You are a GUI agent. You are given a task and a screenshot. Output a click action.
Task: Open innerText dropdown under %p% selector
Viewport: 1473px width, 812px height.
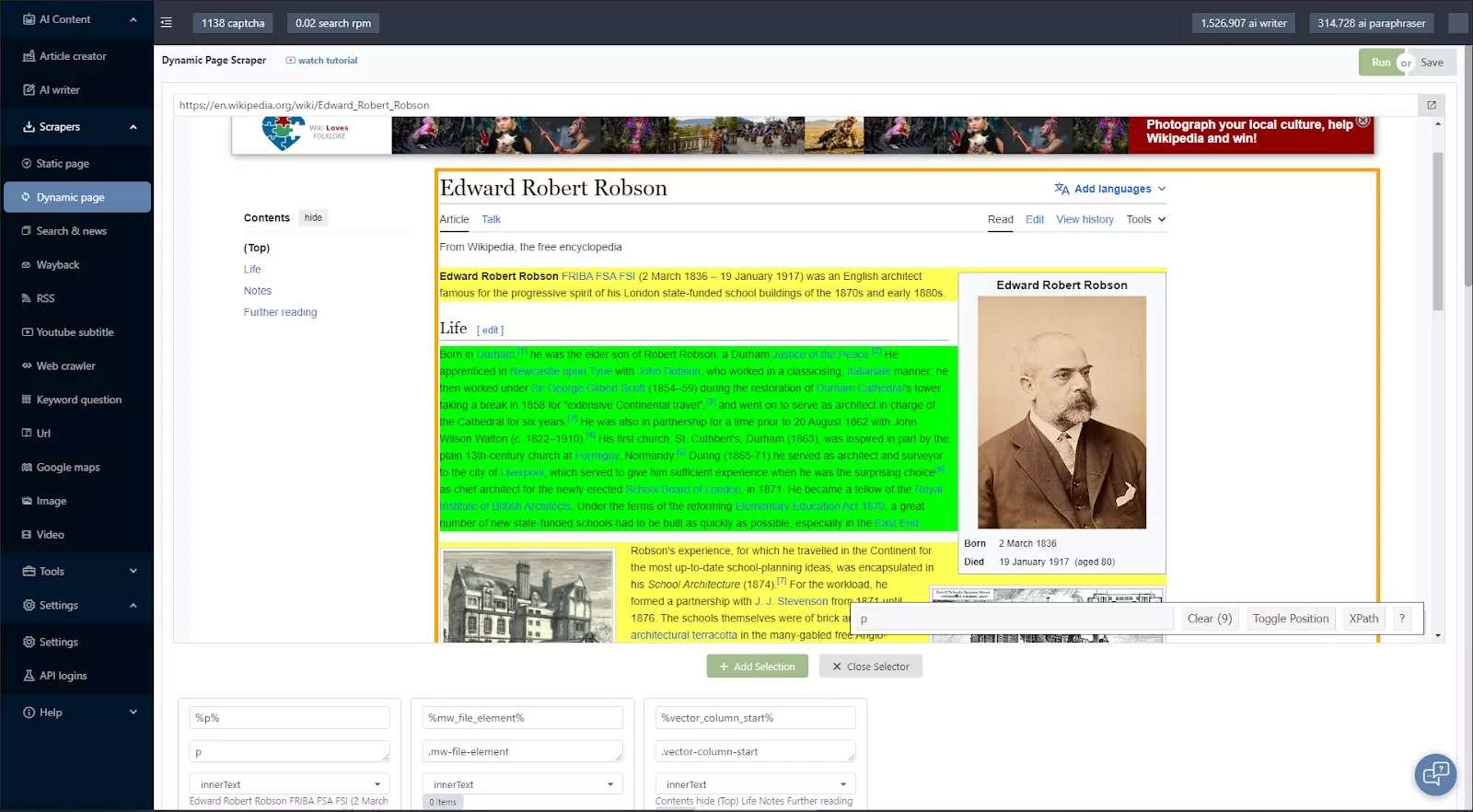click(289, 784)
